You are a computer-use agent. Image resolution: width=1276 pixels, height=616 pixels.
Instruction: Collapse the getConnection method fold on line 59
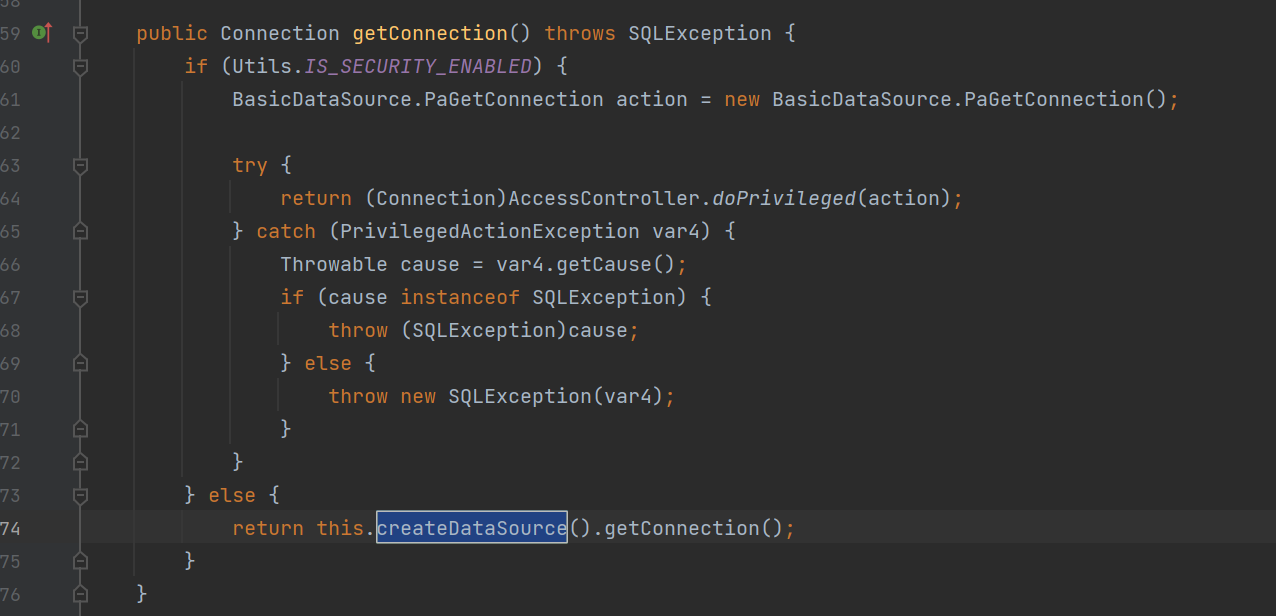pos(80,34)
